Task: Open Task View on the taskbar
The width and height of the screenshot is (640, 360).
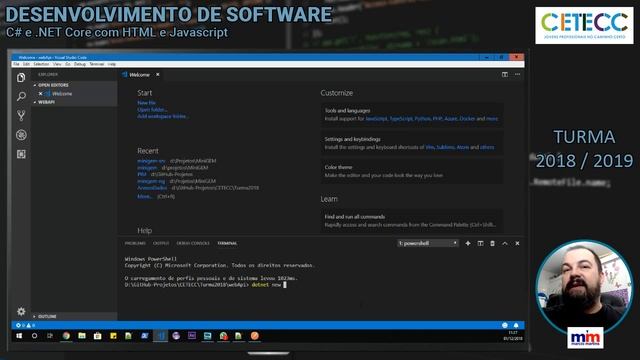Action: 50,336
